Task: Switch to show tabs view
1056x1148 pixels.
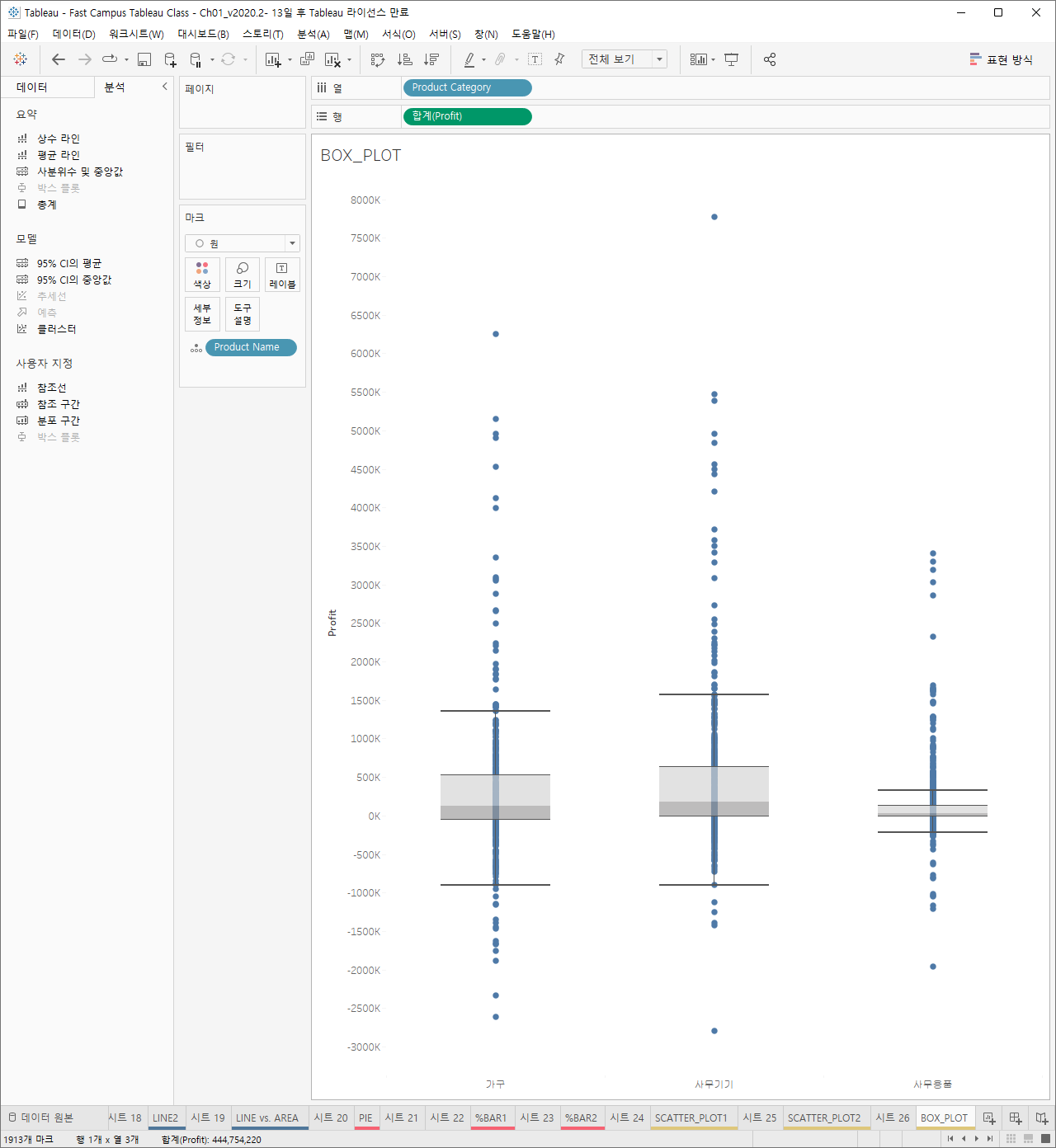Action: click(1045, 1139)
